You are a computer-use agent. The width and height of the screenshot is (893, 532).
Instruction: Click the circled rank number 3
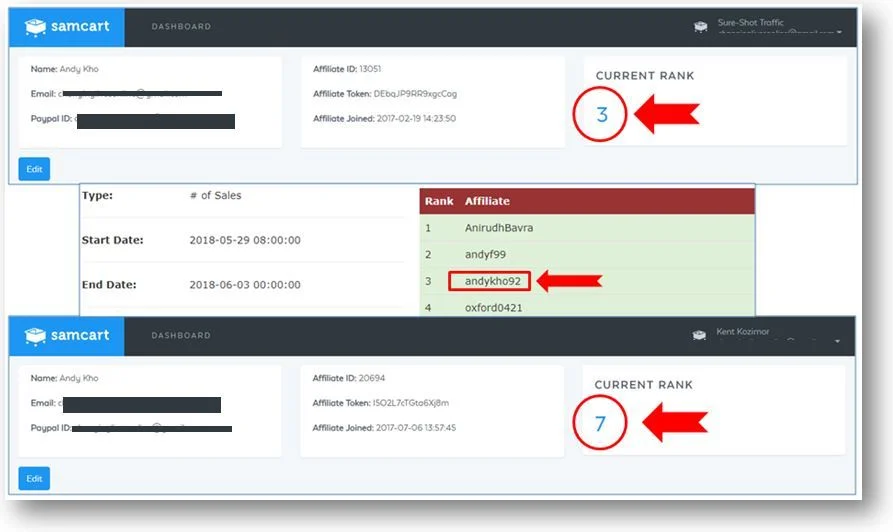tap(601, 115)
